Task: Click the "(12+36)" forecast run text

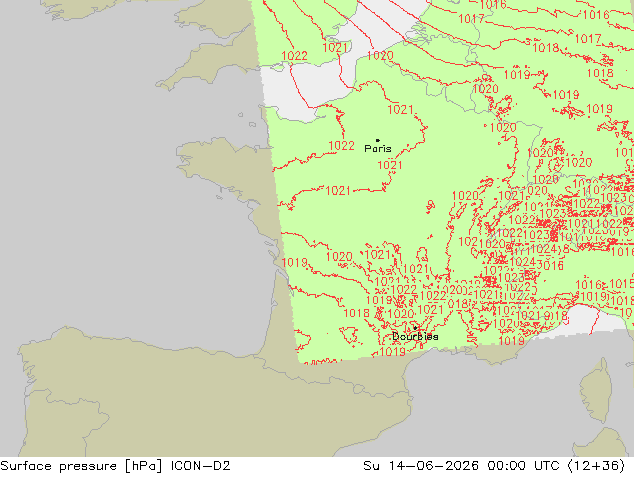Action: (596, 466)
